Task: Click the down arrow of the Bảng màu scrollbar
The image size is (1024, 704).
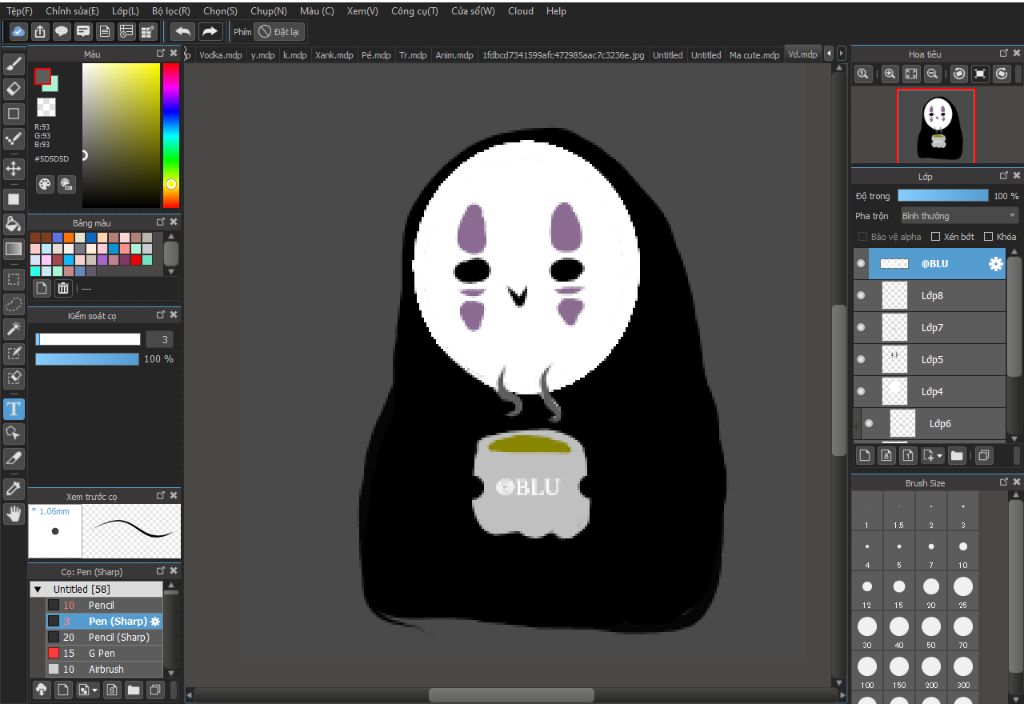Action: (171, 272)
